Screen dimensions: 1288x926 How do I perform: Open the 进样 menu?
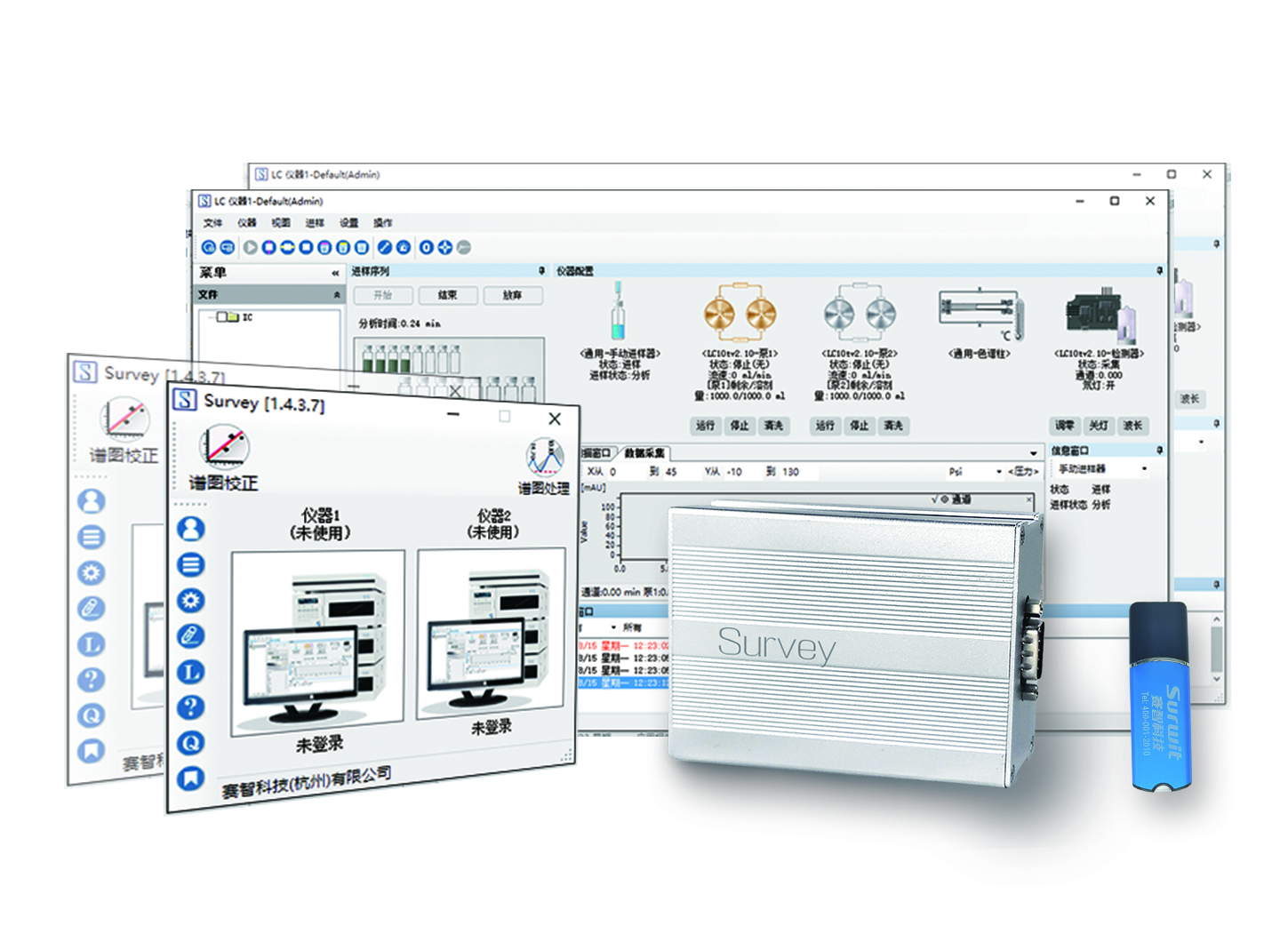315,223
